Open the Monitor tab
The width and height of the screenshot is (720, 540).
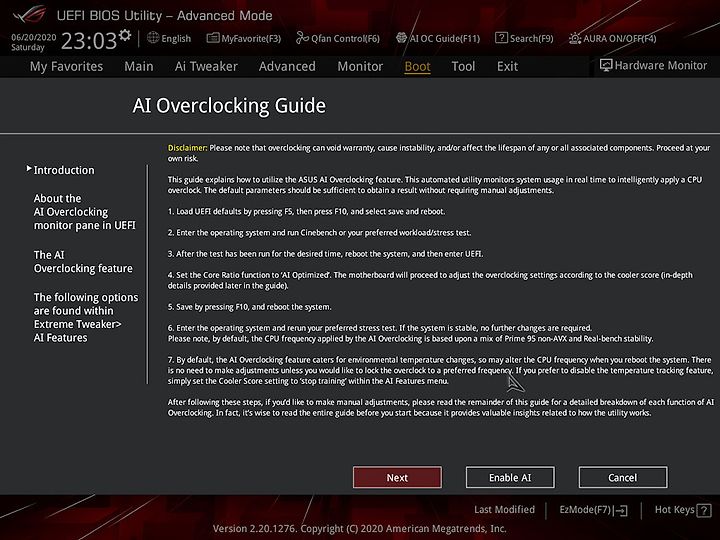click(360, 67)
